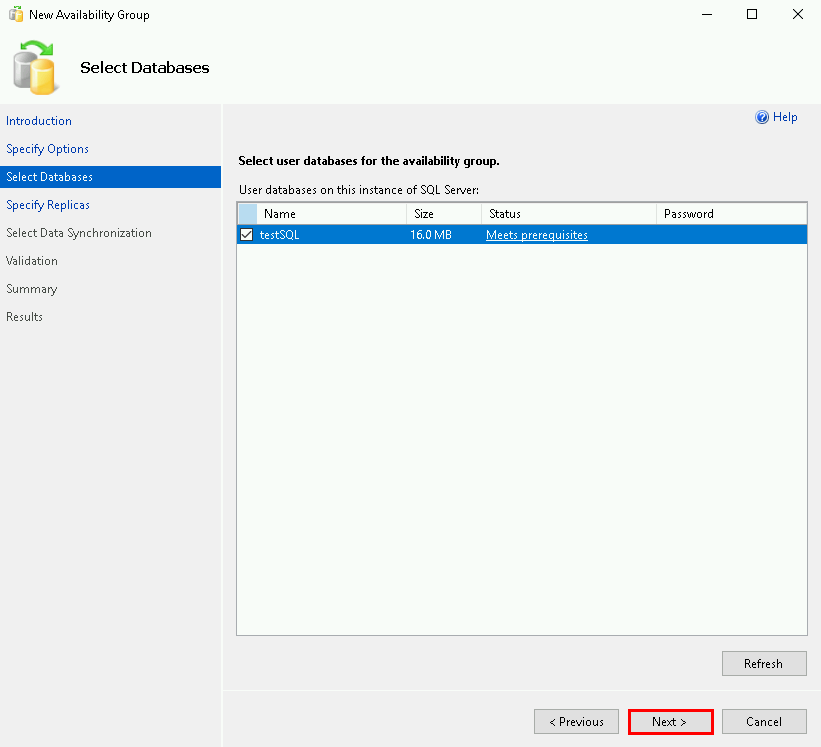The width and height of the screenshot is (821, 747).
Task: Click the title bar application icon
Action: pyautogui.click(x=16, y=15)
